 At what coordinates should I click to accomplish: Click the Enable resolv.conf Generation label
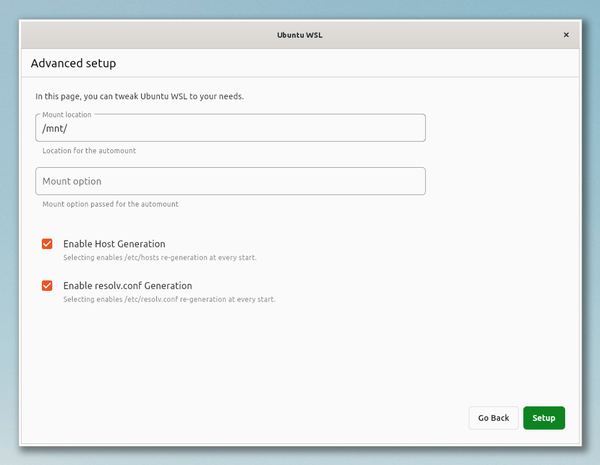click(127, 286)
